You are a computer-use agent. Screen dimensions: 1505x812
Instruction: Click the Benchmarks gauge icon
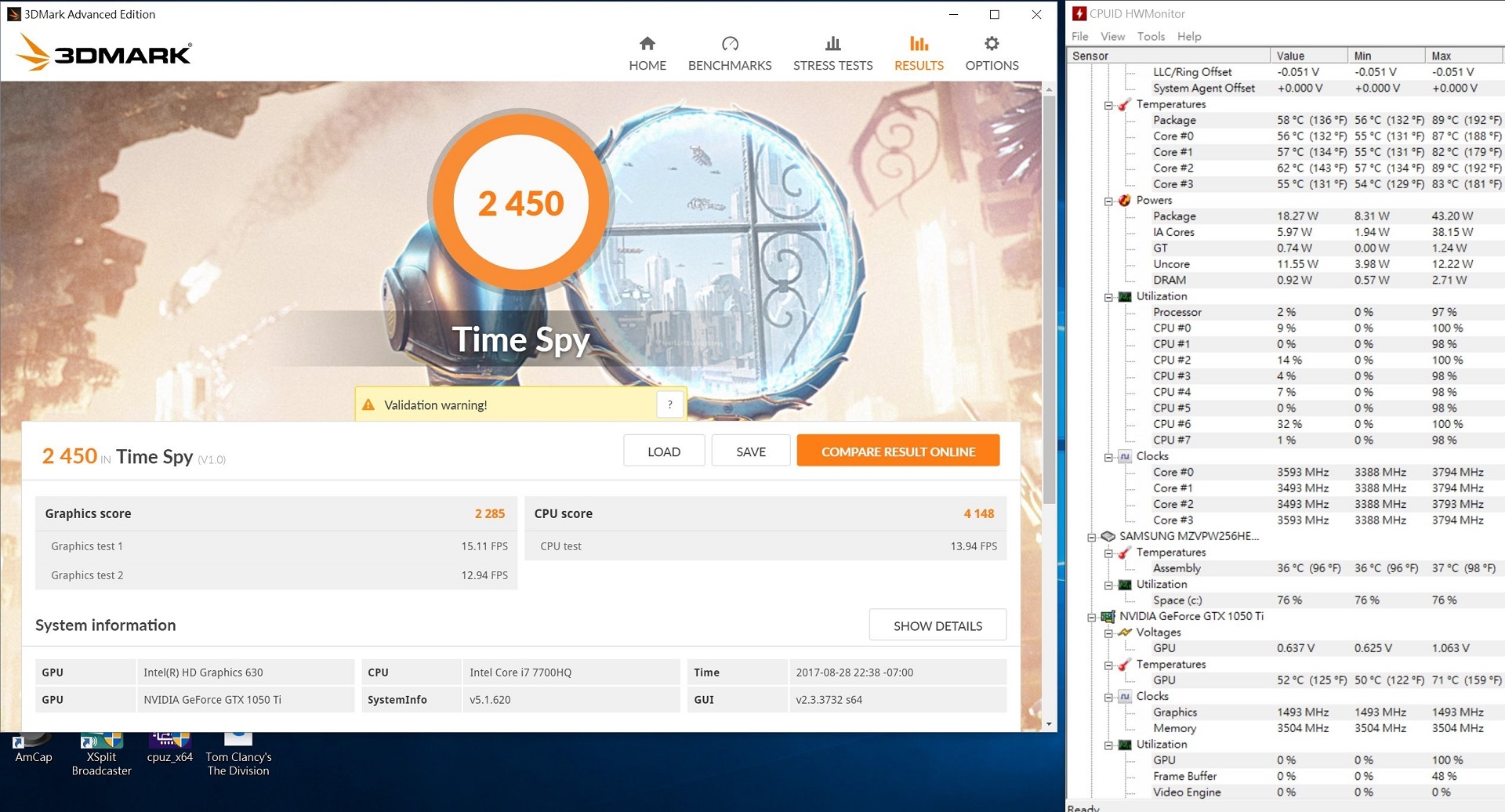coord(730,43)
